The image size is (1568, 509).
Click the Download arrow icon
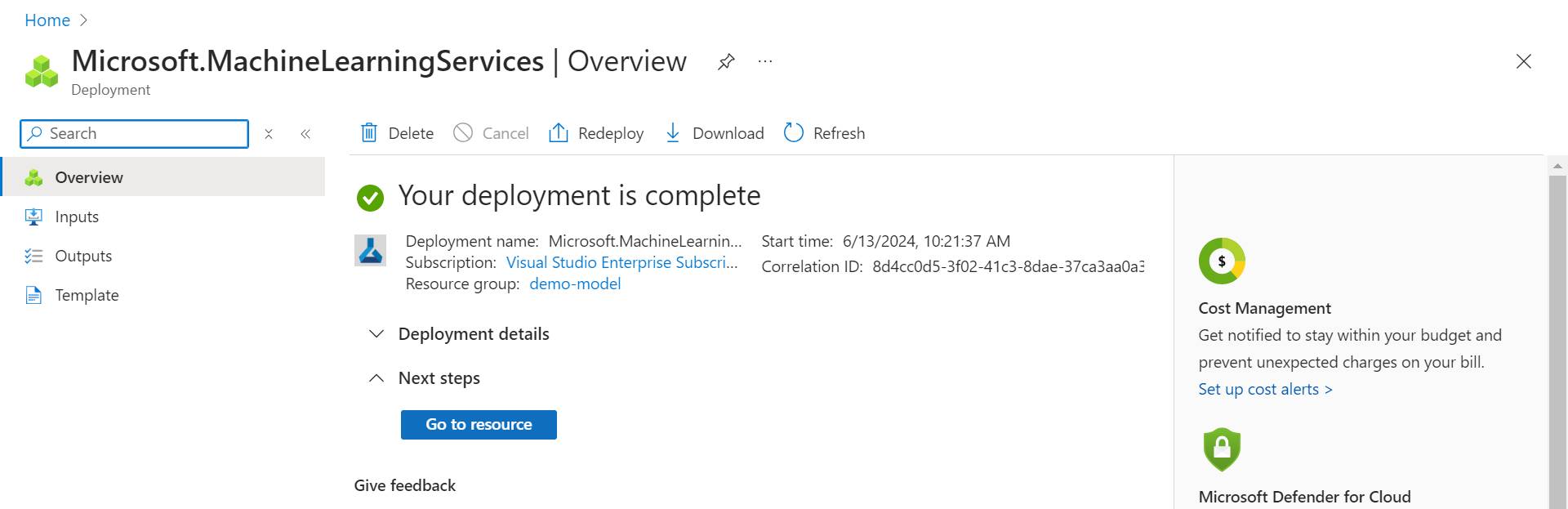[673, 132]
